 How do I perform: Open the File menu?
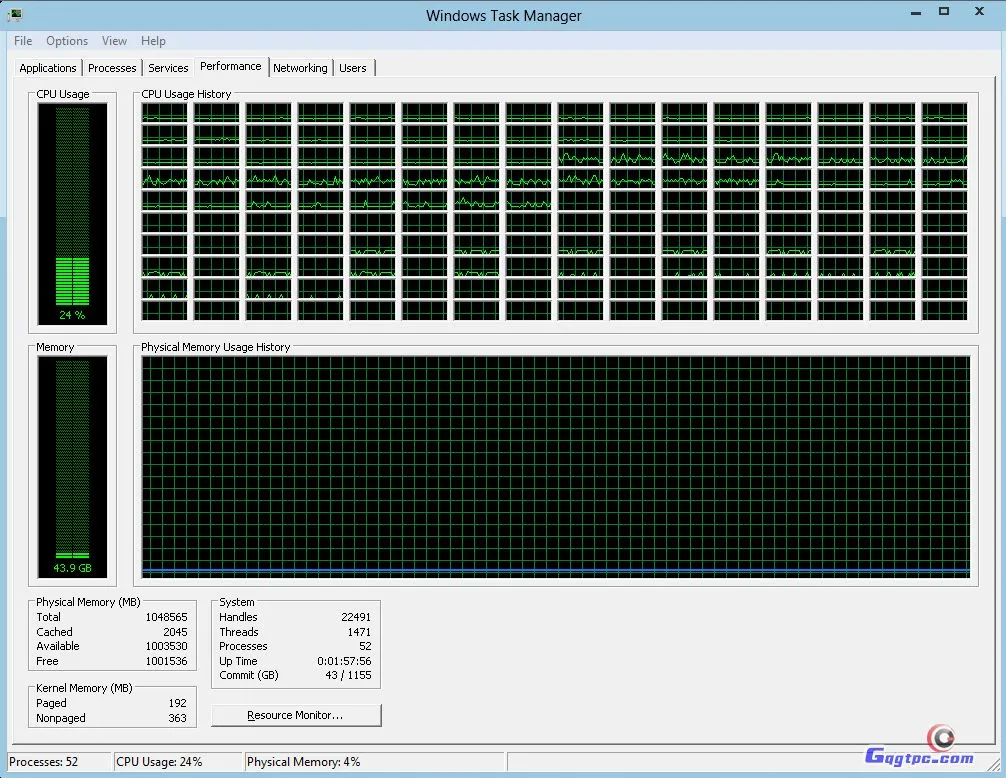[23, 41]
